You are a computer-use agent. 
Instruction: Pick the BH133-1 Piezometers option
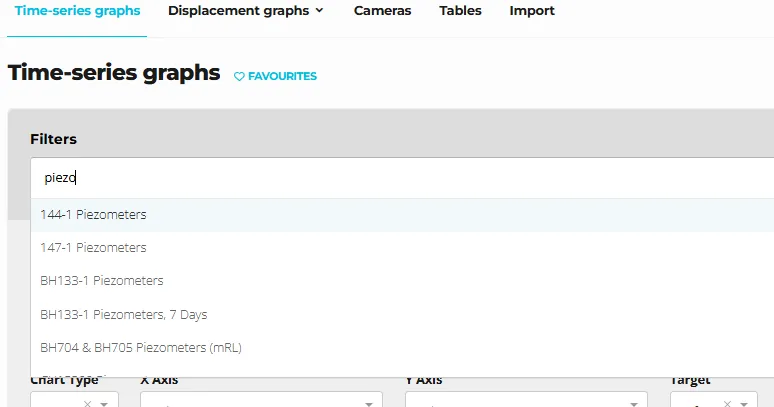click(102, 281)
